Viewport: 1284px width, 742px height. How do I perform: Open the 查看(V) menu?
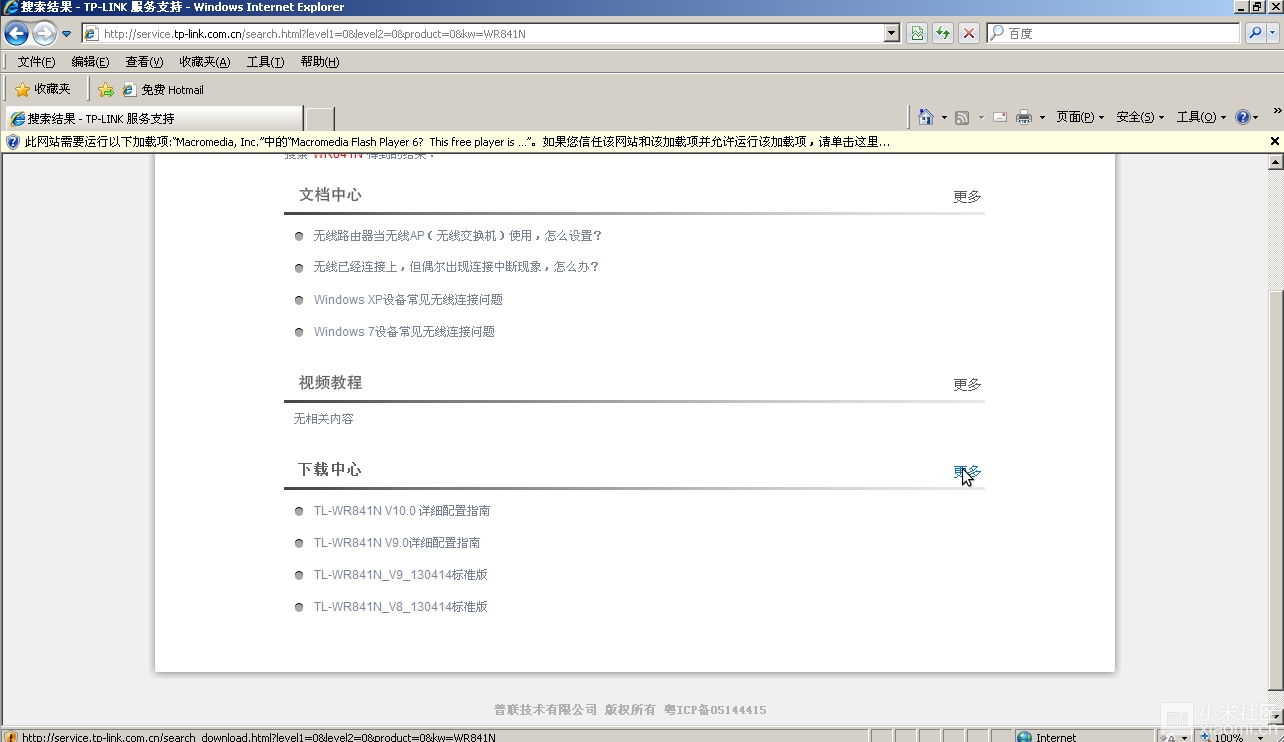coord(144,62)
